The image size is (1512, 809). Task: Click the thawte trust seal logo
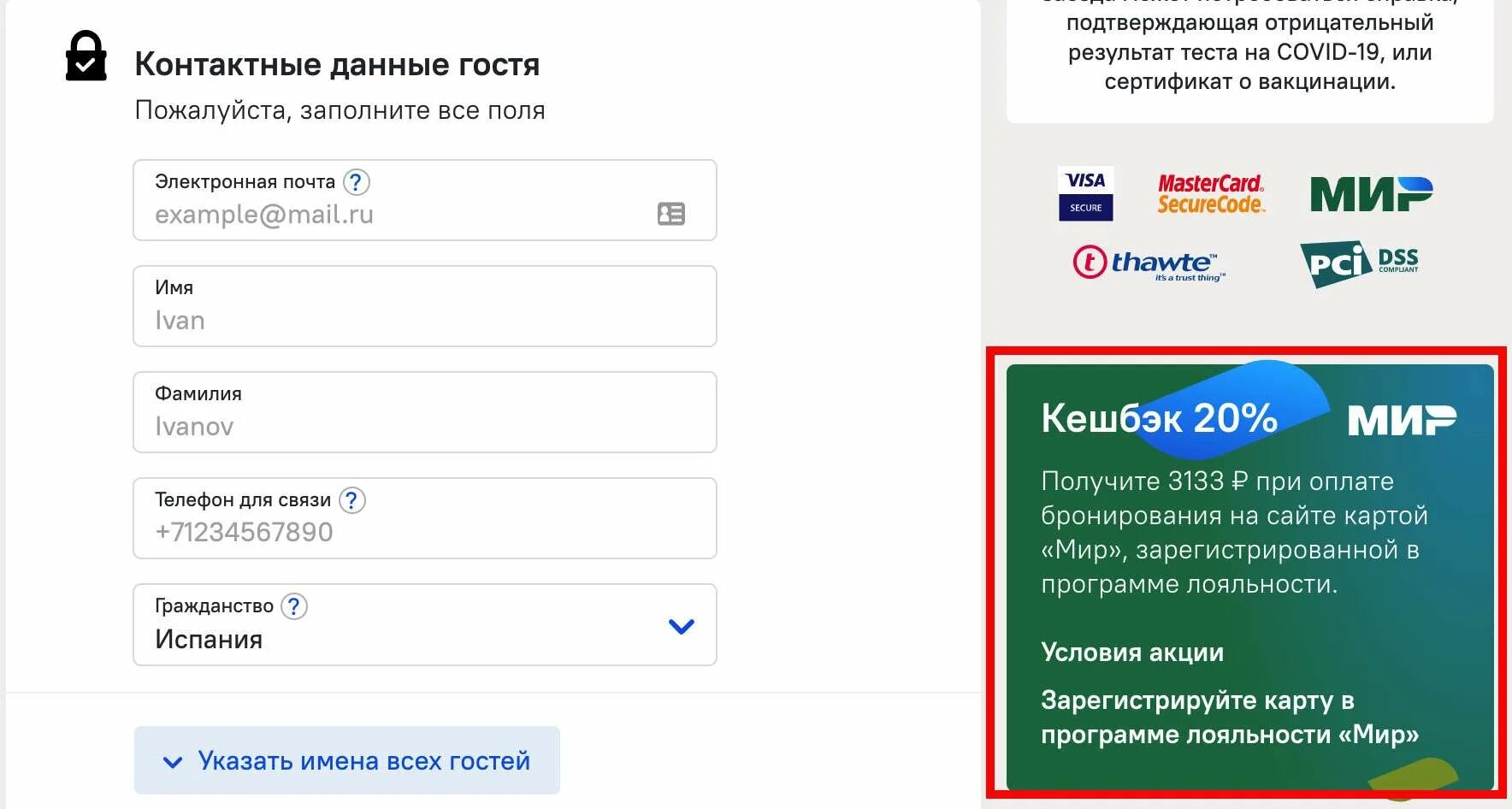[x=1149, y=263]
